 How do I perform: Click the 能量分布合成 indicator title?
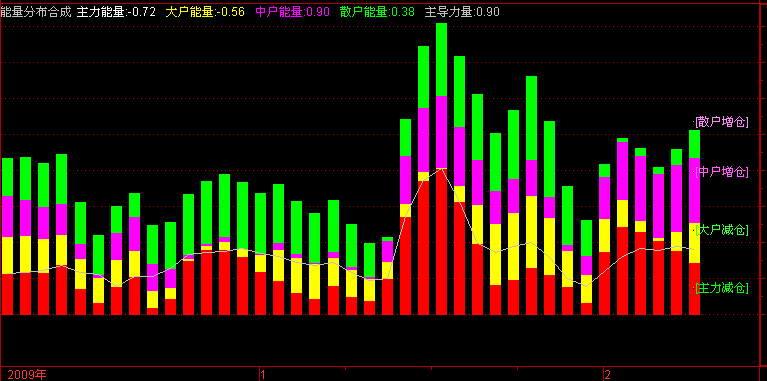[36, 12]
